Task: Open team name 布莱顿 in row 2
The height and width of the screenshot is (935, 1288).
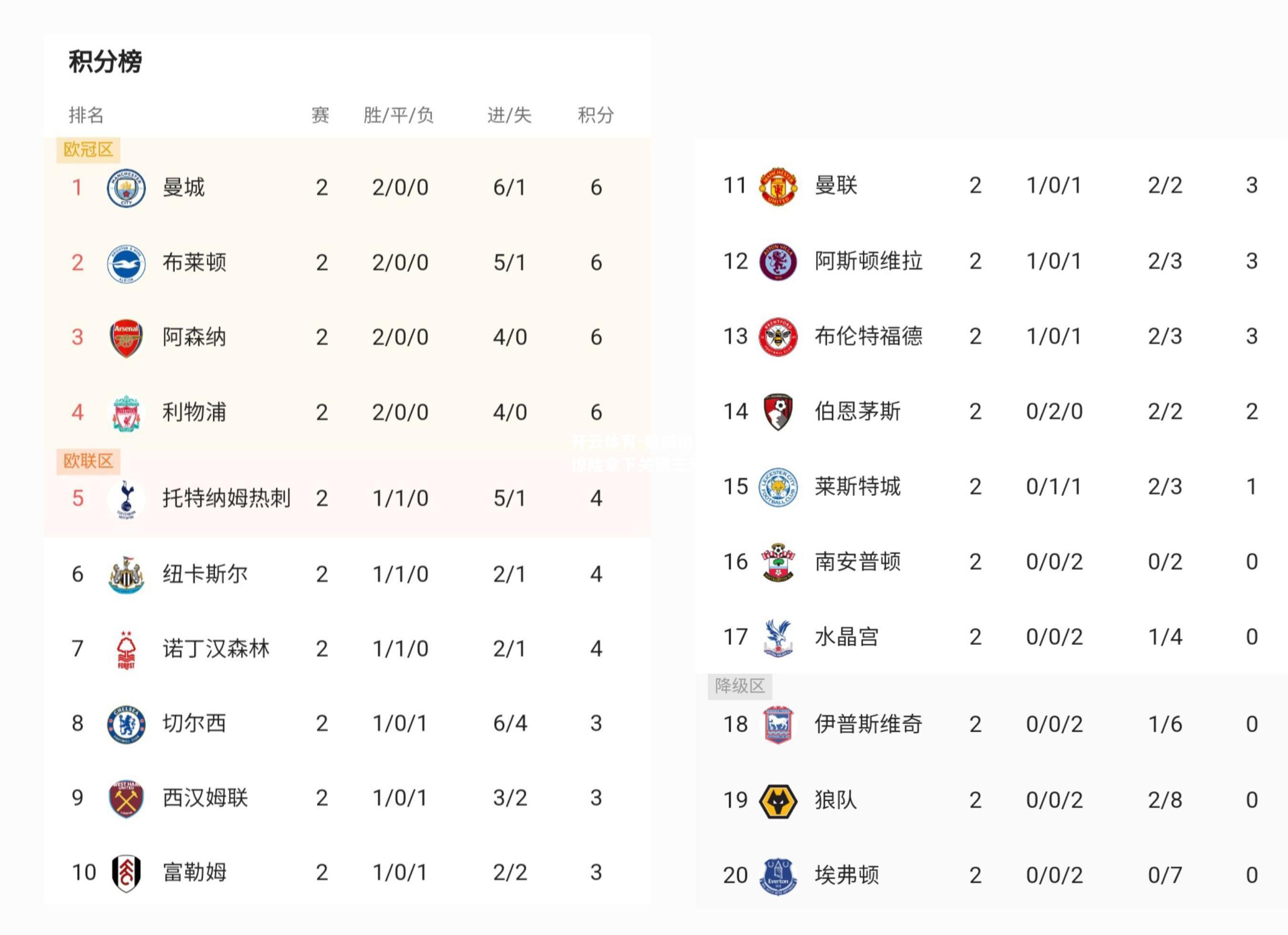Action: tap(194, 262)
